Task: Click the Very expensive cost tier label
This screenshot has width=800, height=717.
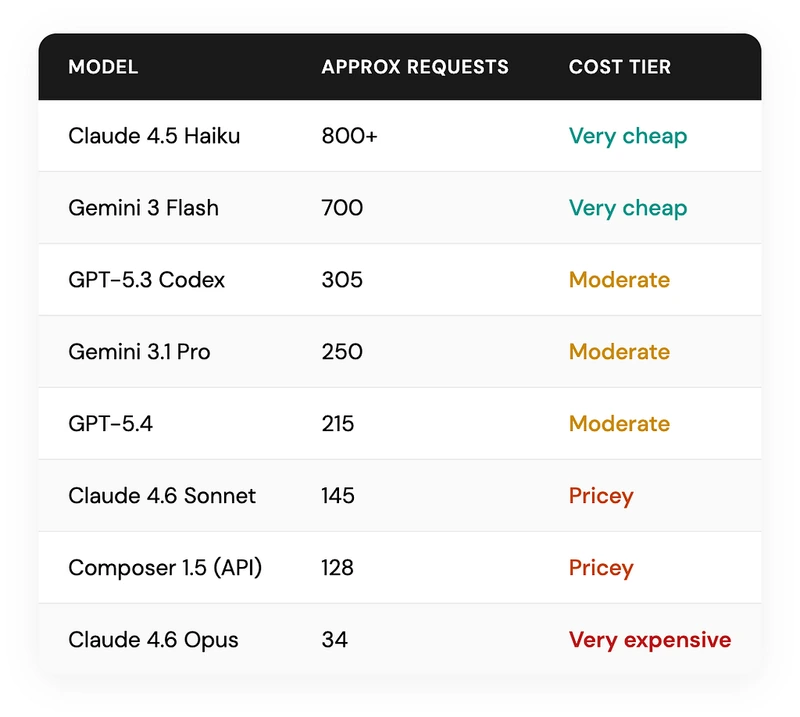Action: click(650, 640)
